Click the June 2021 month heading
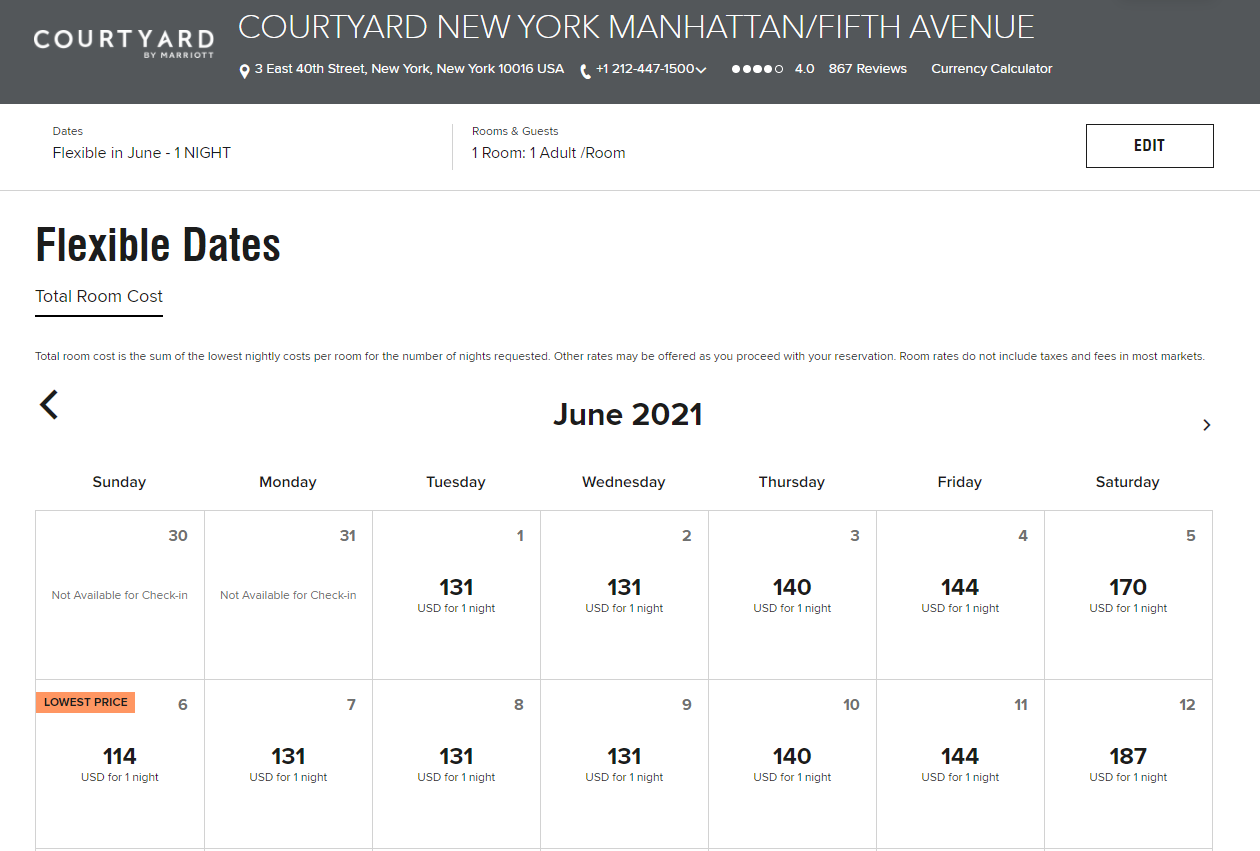 click(x=628, y=415)
